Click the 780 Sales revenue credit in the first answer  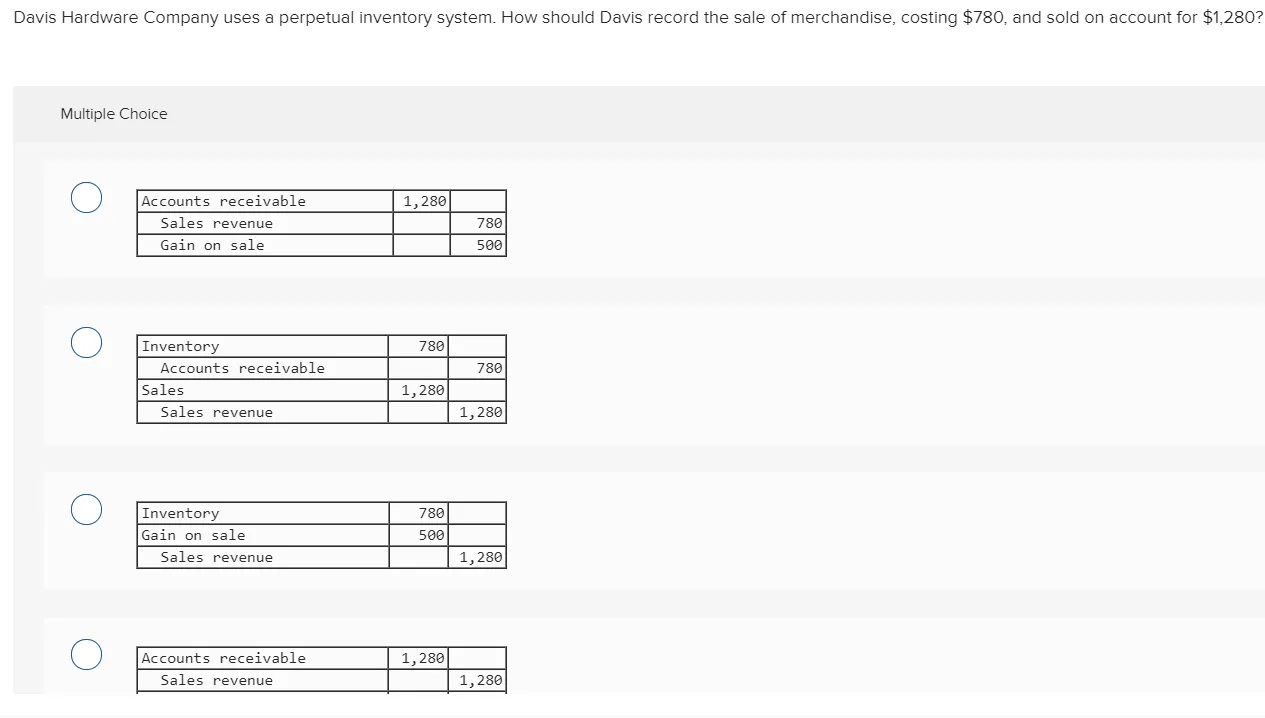point(478,224)
